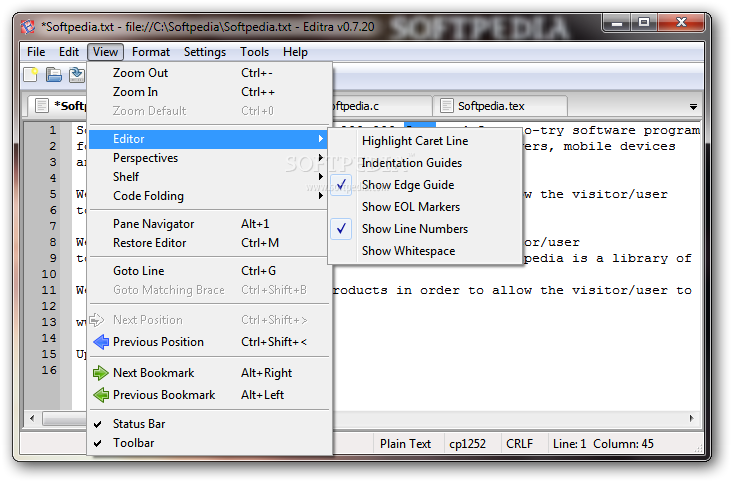
Task: Click the Softpedia.tex tab document icon
Action: click(447, 106)
